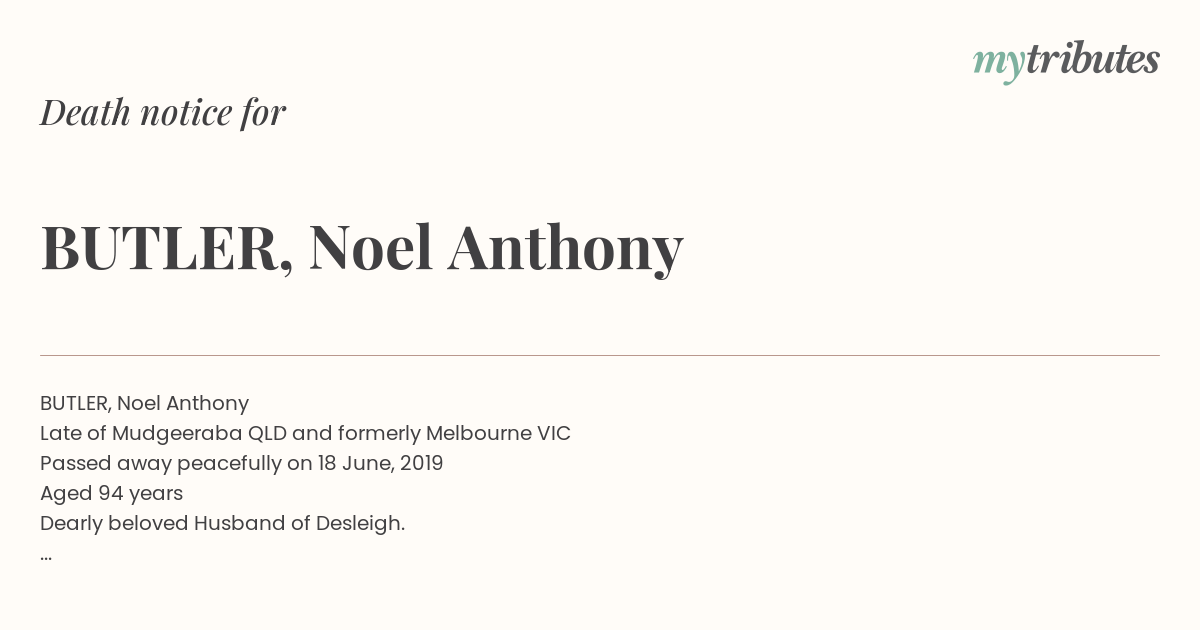Click the horizontal divider line

pyautogui.click(x=600, y=355)
